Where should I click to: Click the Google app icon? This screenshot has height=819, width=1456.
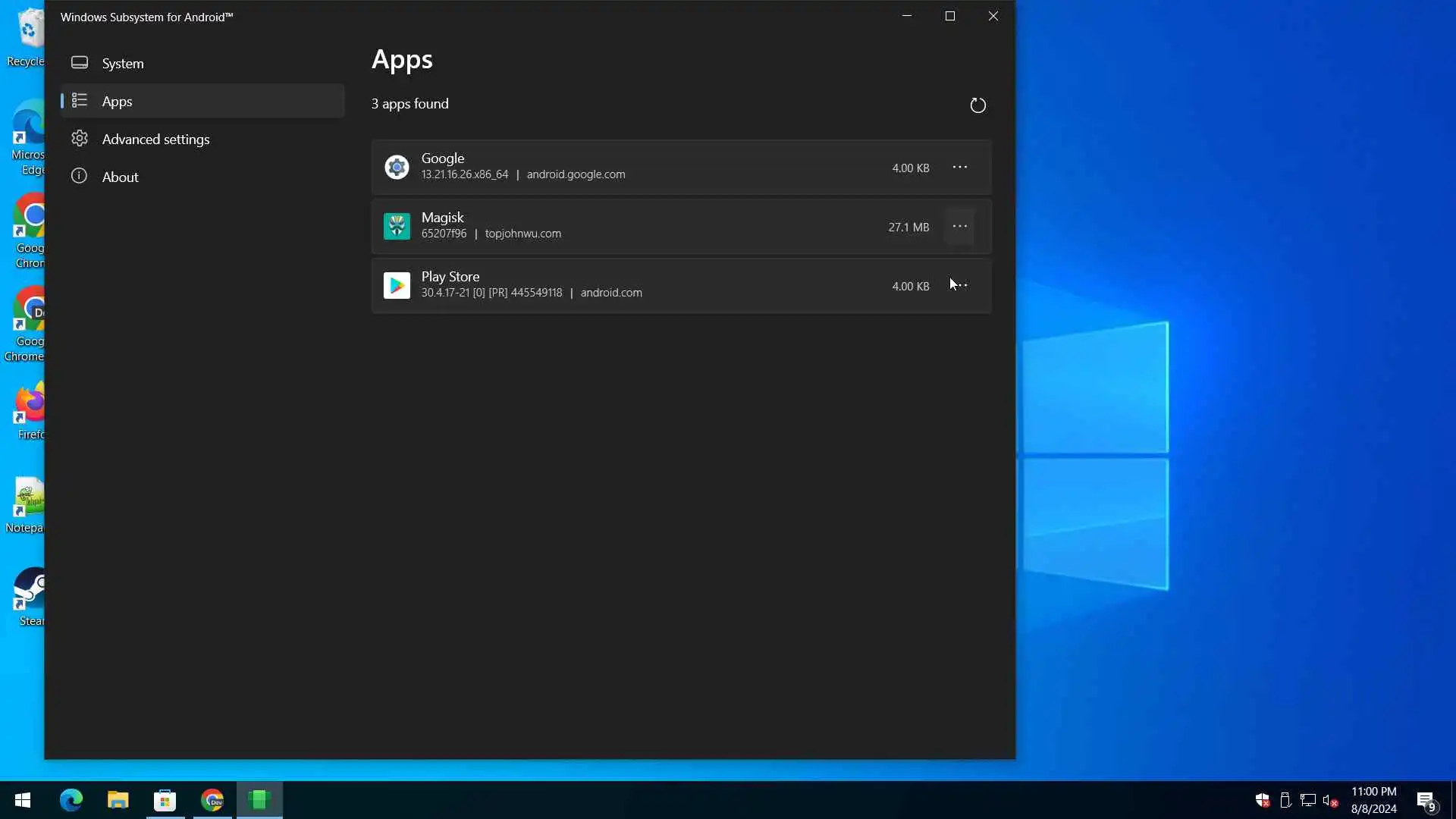[x=397, y=167]
